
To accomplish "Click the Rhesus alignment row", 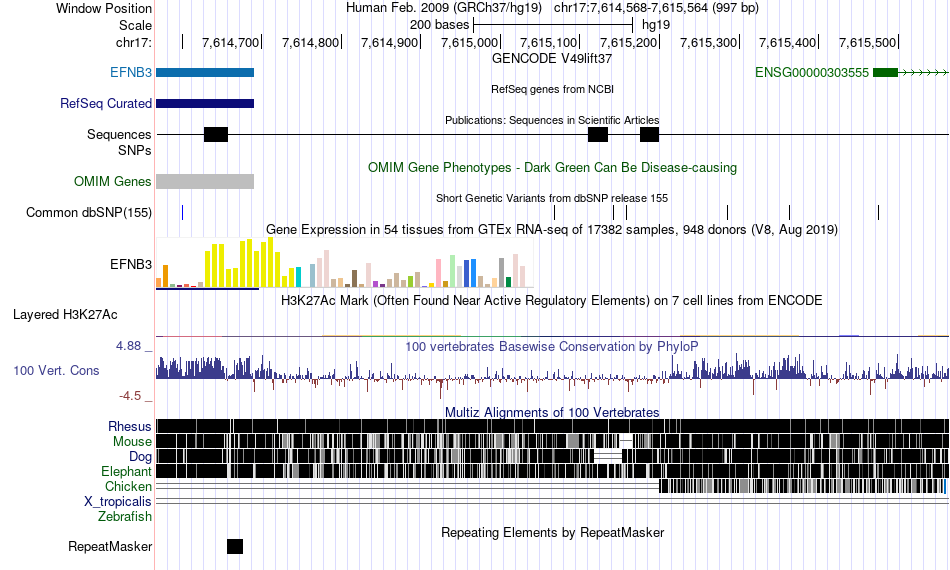I will [553, 426].
